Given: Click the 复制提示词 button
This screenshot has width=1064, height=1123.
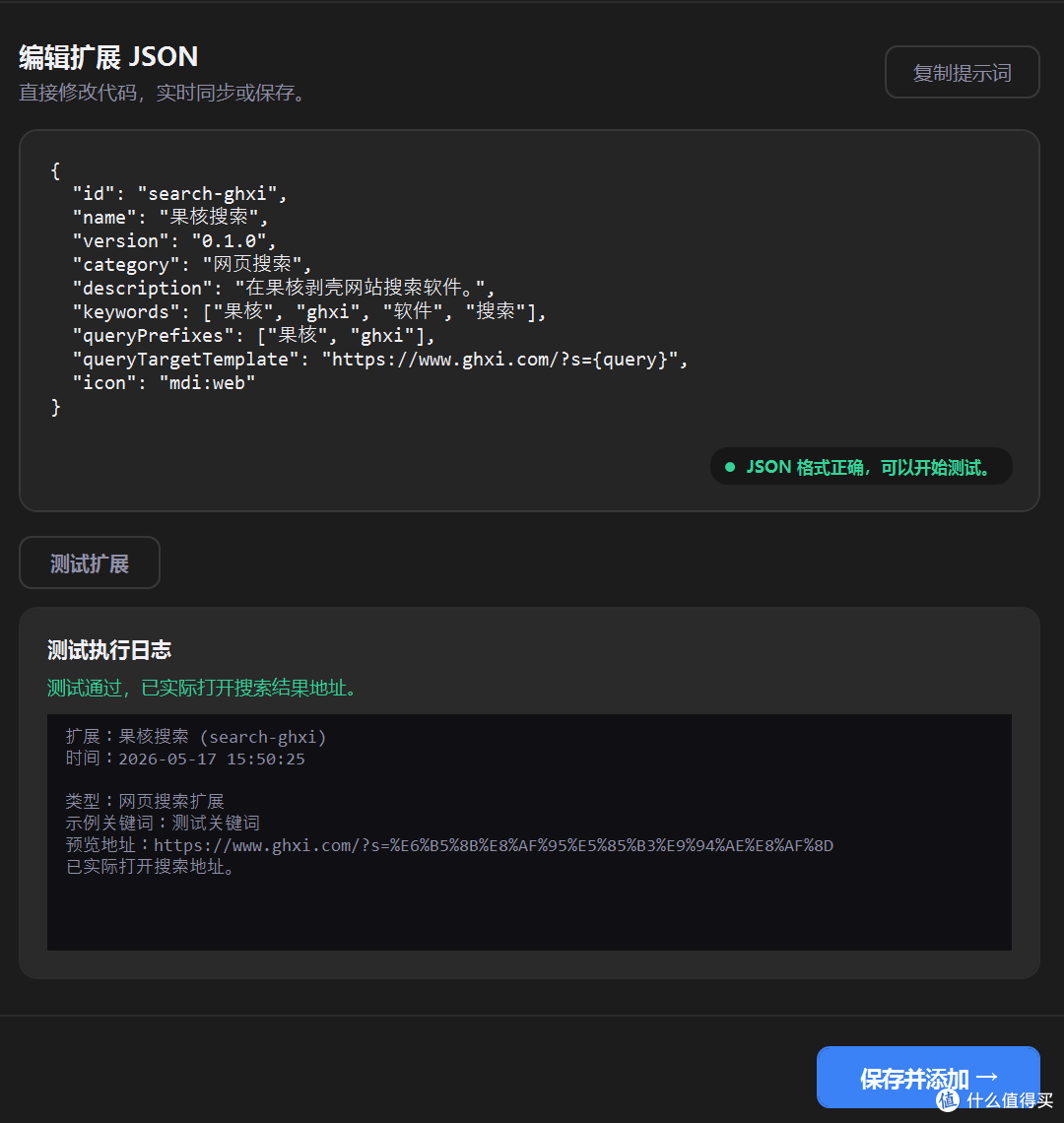Looking at the screenshot, I should click(x=962, y=72).
